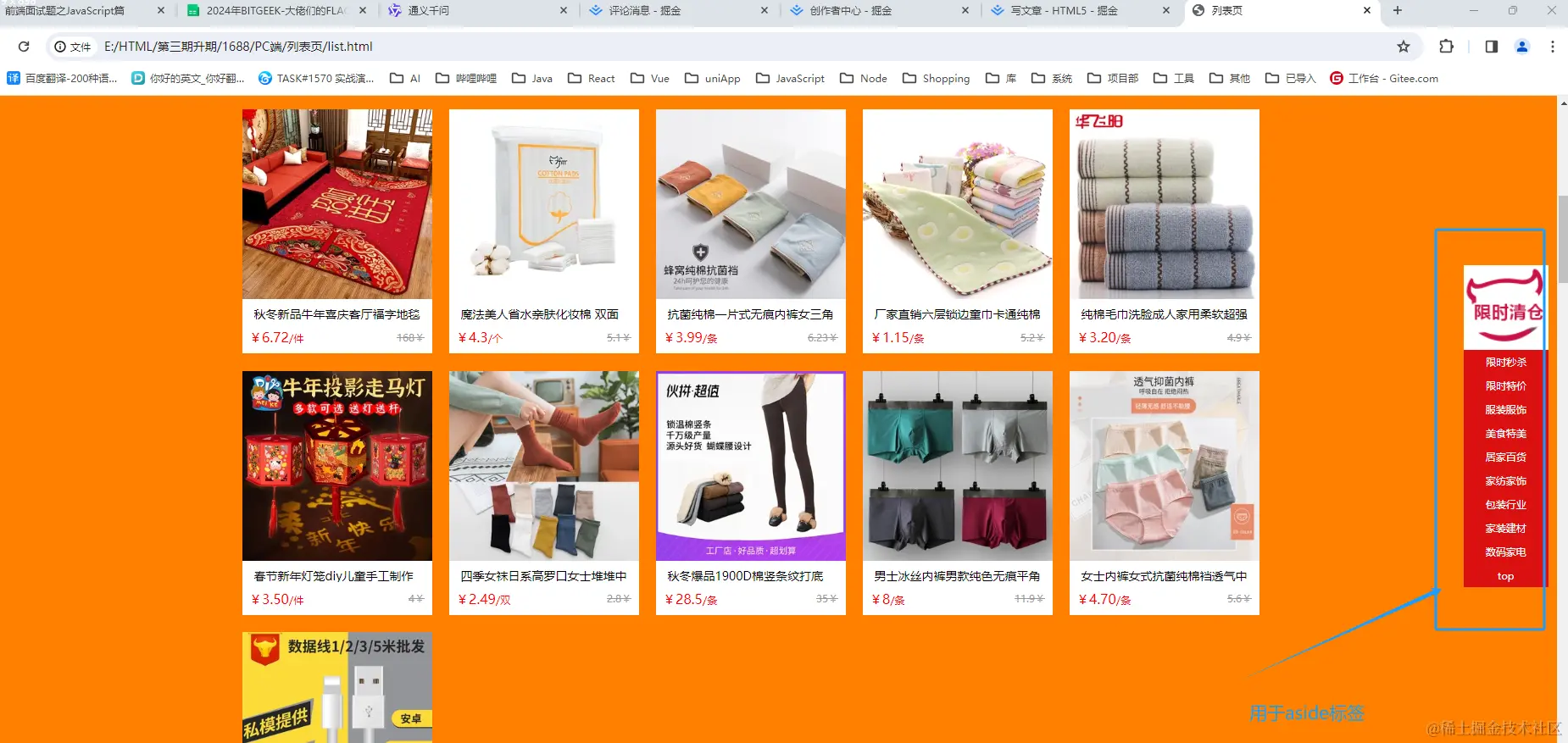The image size is (1568, 743).
Task: Open the 已导入 bookmarks folder
Action: pos(1291,78)
